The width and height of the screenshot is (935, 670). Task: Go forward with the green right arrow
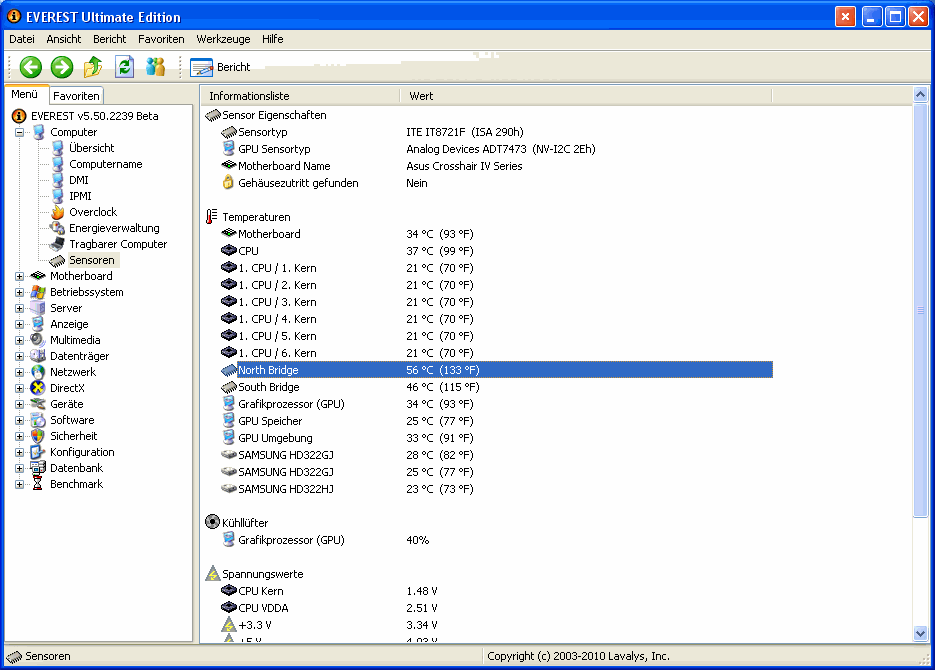(61, 67)
